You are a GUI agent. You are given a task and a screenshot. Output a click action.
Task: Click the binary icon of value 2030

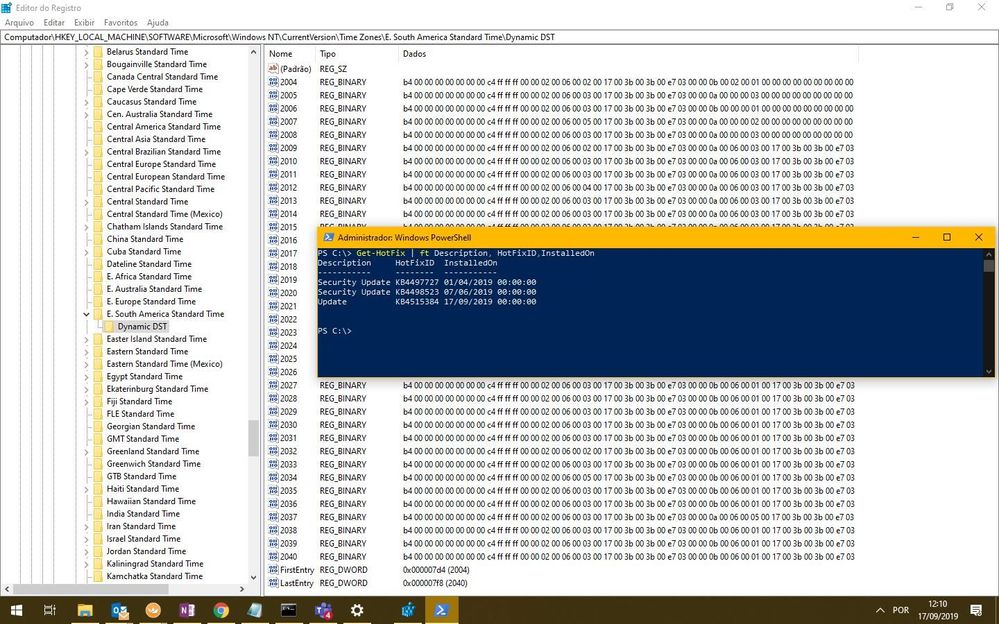pyautogui.click(x=273, y=424)
